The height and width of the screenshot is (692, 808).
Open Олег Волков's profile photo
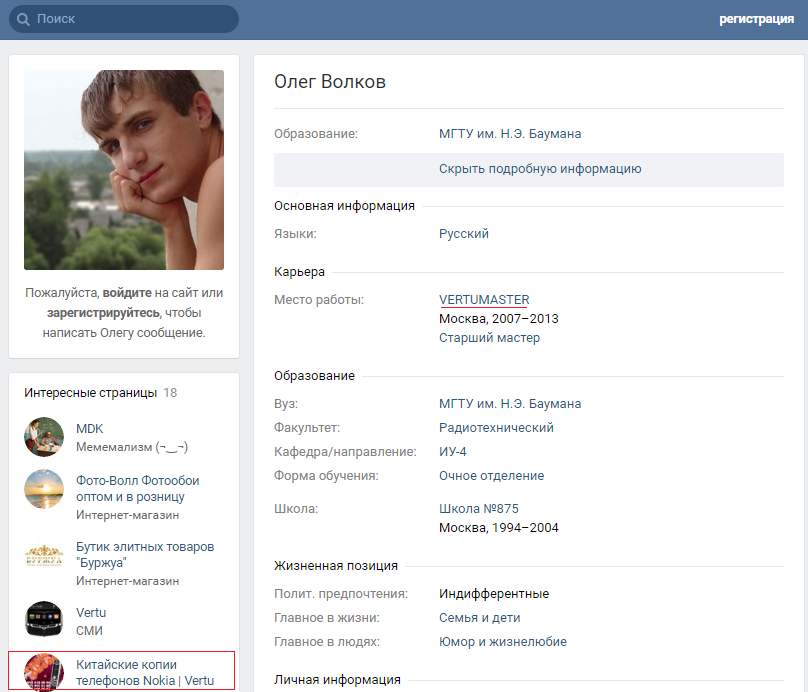click(x=124, y=170)
